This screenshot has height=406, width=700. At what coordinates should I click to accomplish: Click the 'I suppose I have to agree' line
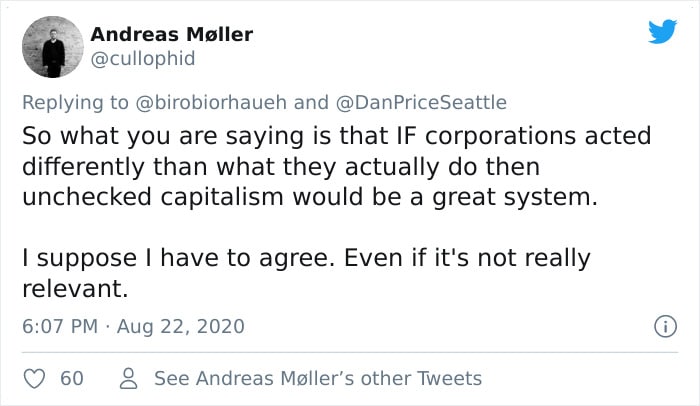306,258
